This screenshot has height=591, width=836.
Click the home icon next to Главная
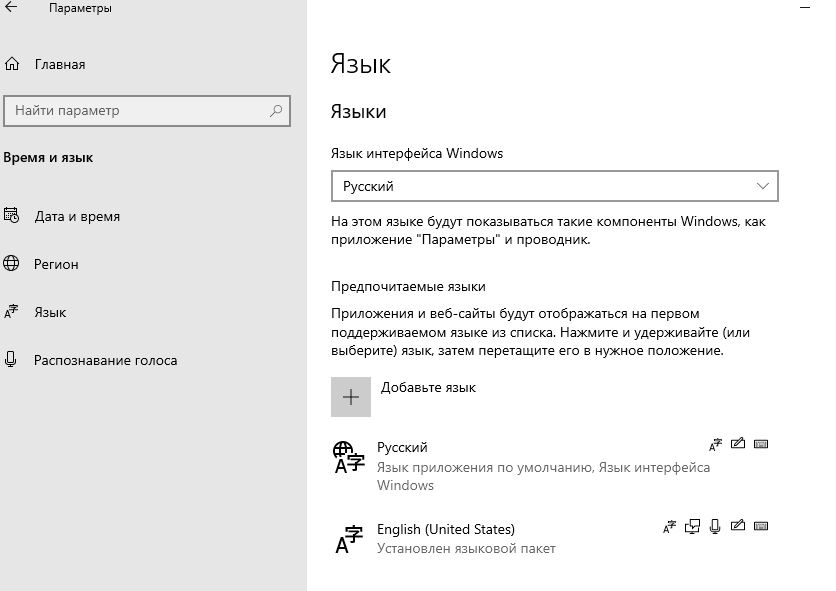coord(12,65)
